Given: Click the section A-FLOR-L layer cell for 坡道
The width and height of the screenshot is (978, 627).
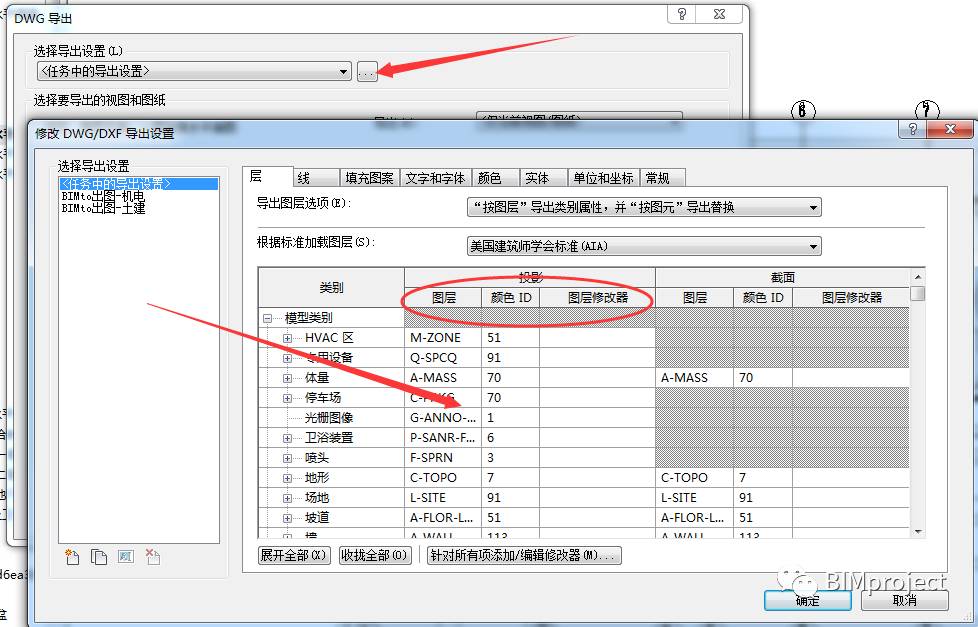Looking at the screenshot, I should click(x=694, y=518).
